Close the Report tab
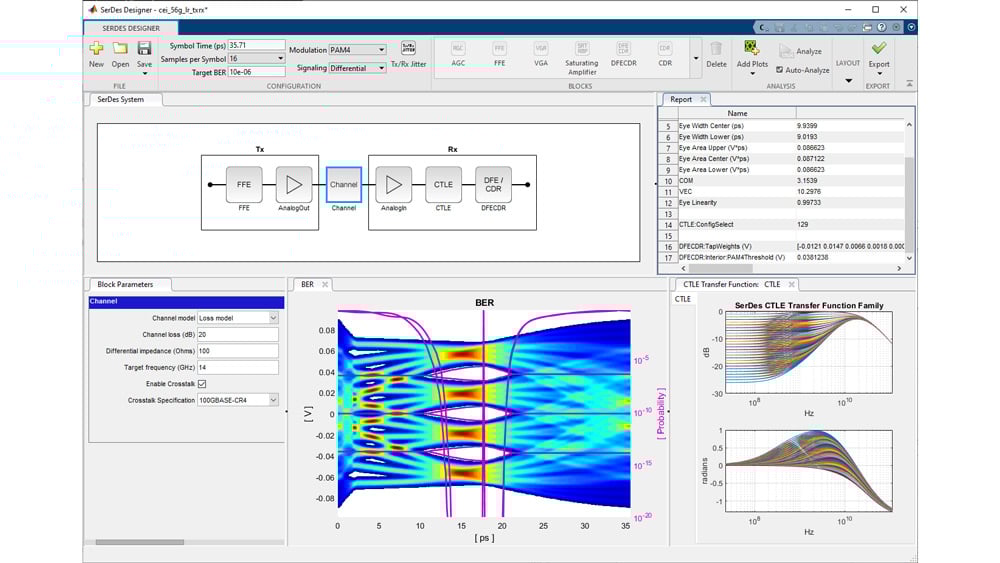 (x=703, y=99)
